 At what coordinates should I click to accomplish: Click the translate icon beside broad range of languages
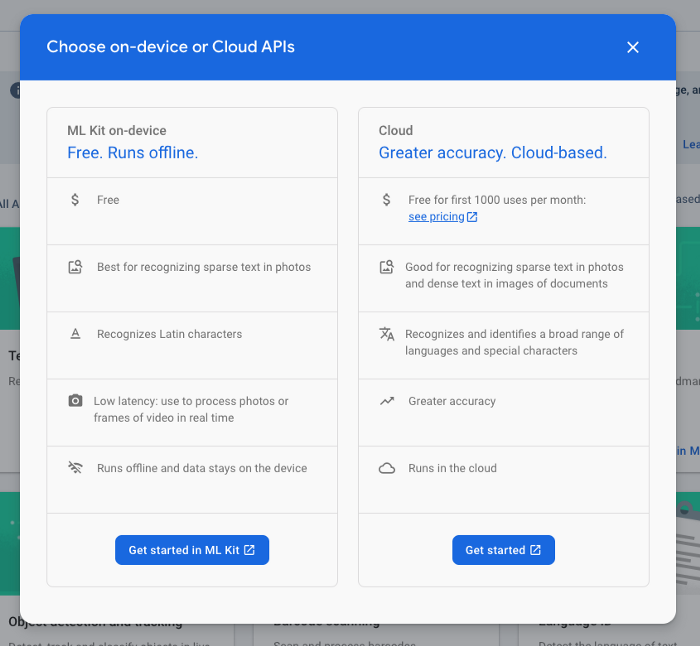tap(387, 334)
